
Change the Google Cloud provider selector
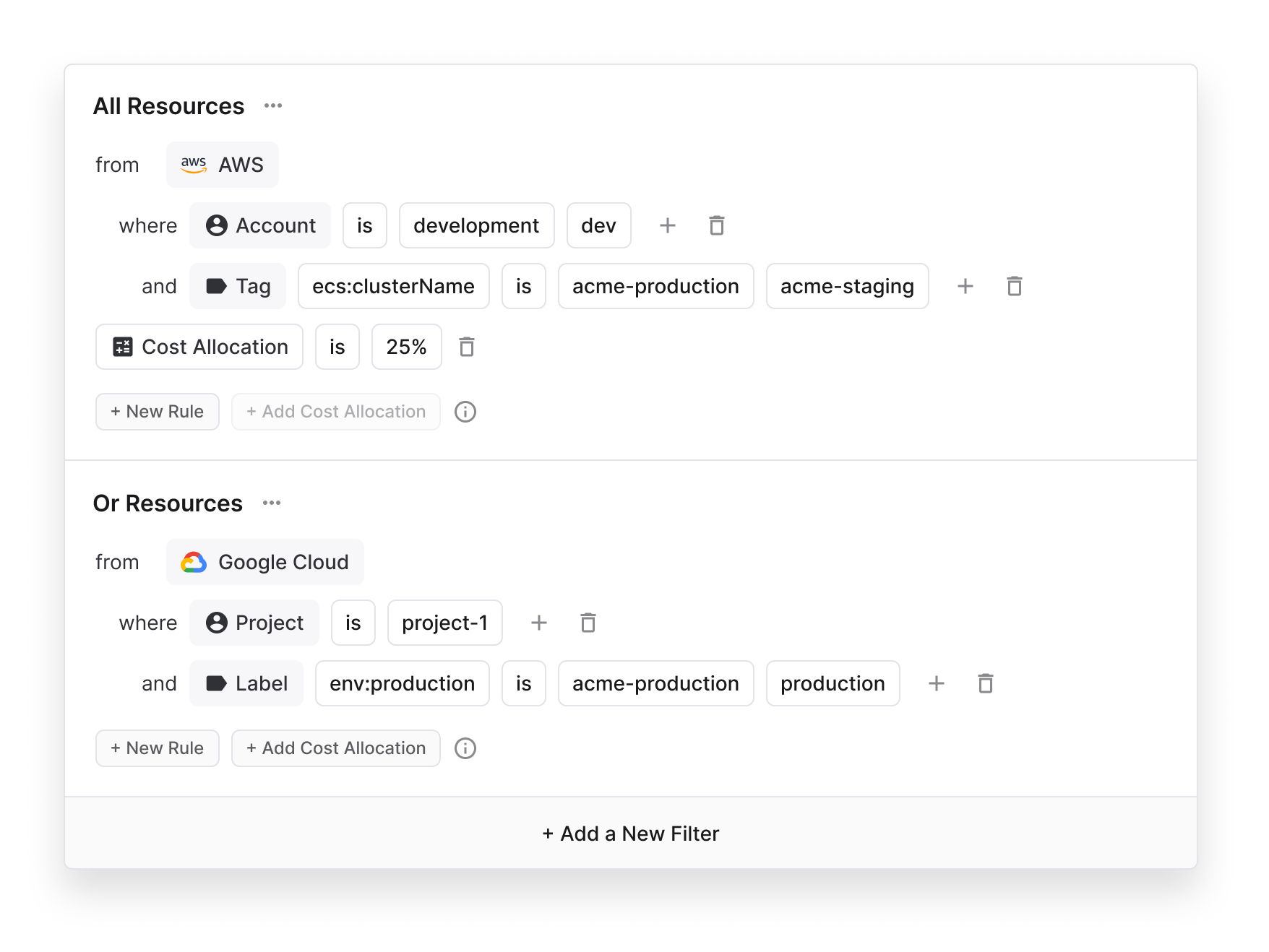pyautogui.click(x=264, y=563)
